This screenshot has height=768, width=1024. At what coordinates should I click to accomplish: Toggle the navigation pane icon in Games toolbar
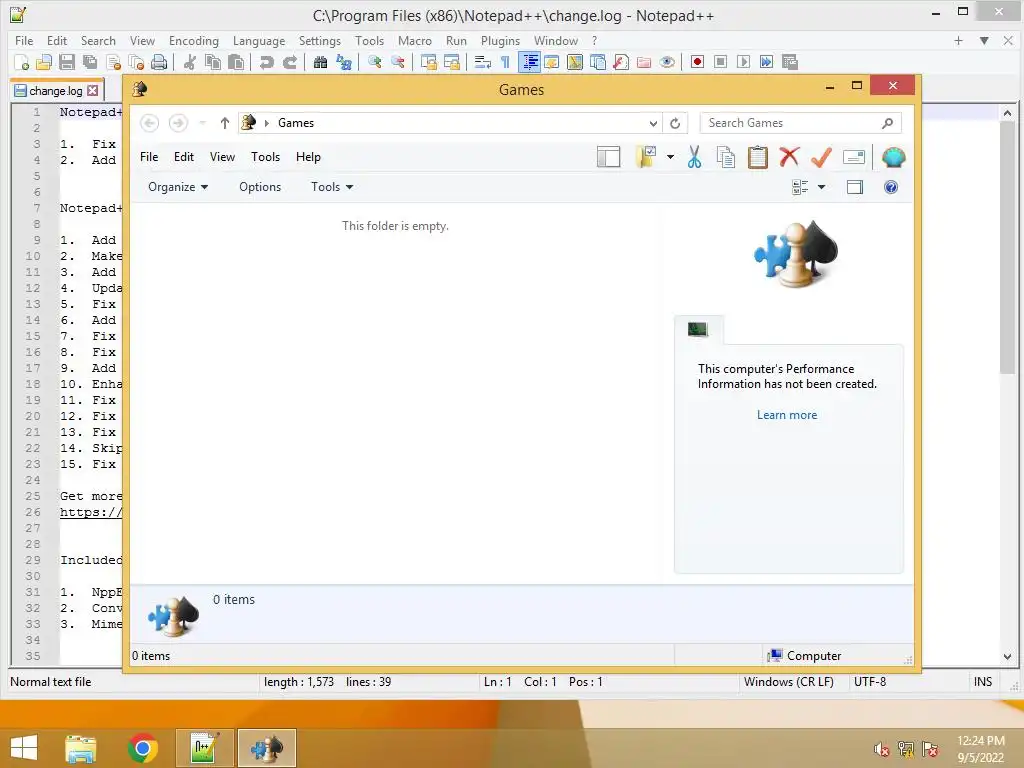click(x=608, y=157)
